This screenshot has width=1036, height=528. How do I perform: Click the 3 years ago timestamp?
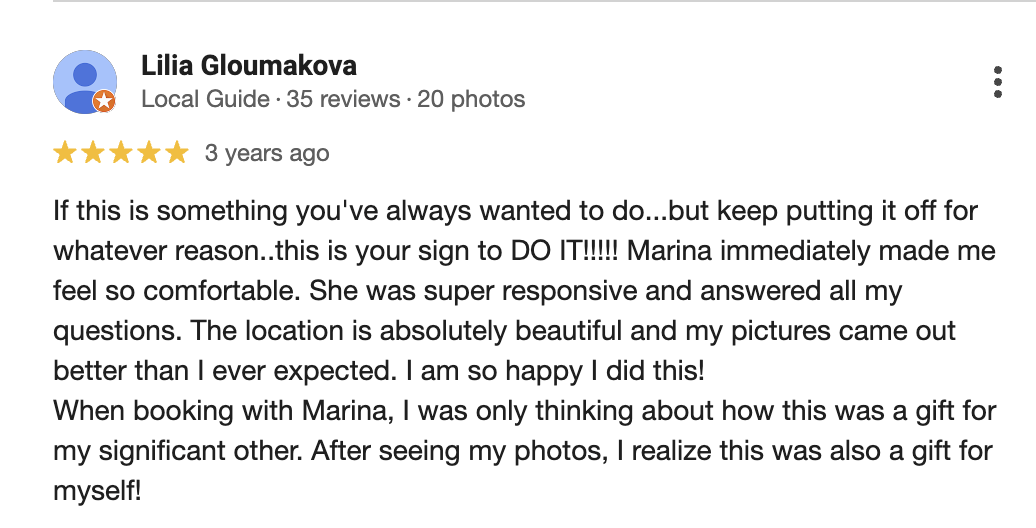(267, 153)
